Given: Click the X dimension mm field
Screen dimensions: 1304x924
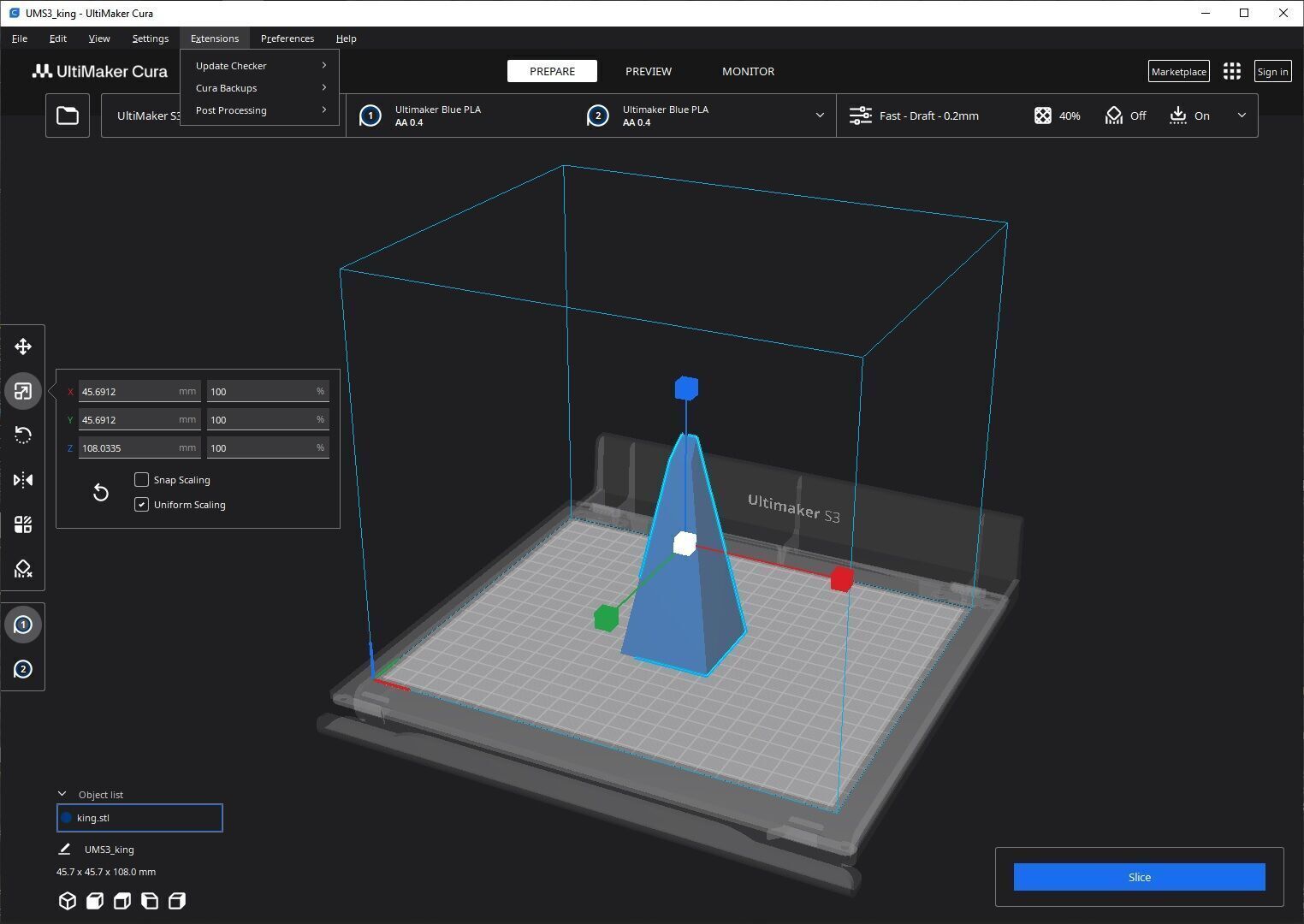Looking at the screenshot, I should click(x=139, y=391).
